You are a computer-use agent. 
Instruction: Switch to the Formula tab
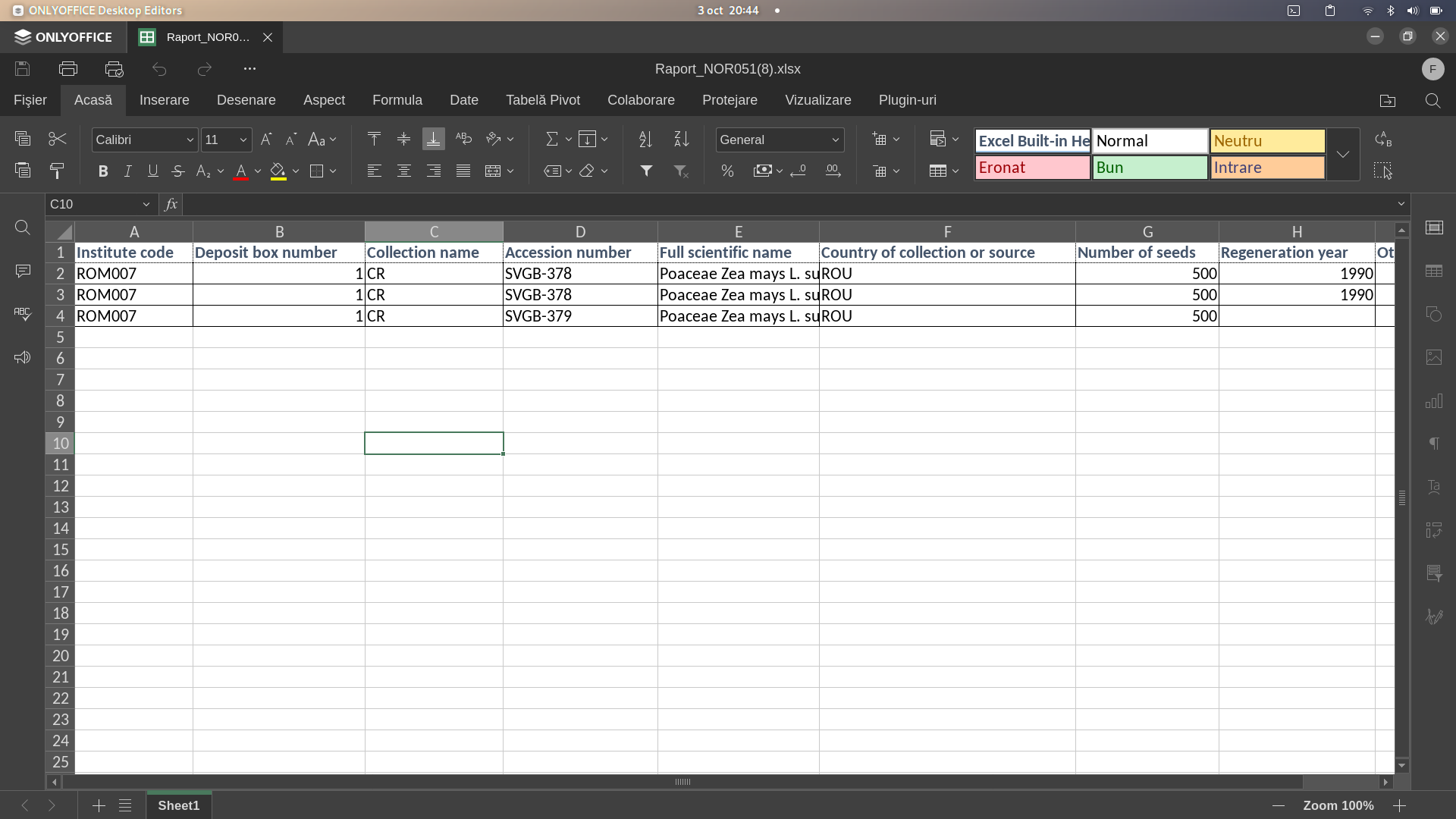[397, 100]
